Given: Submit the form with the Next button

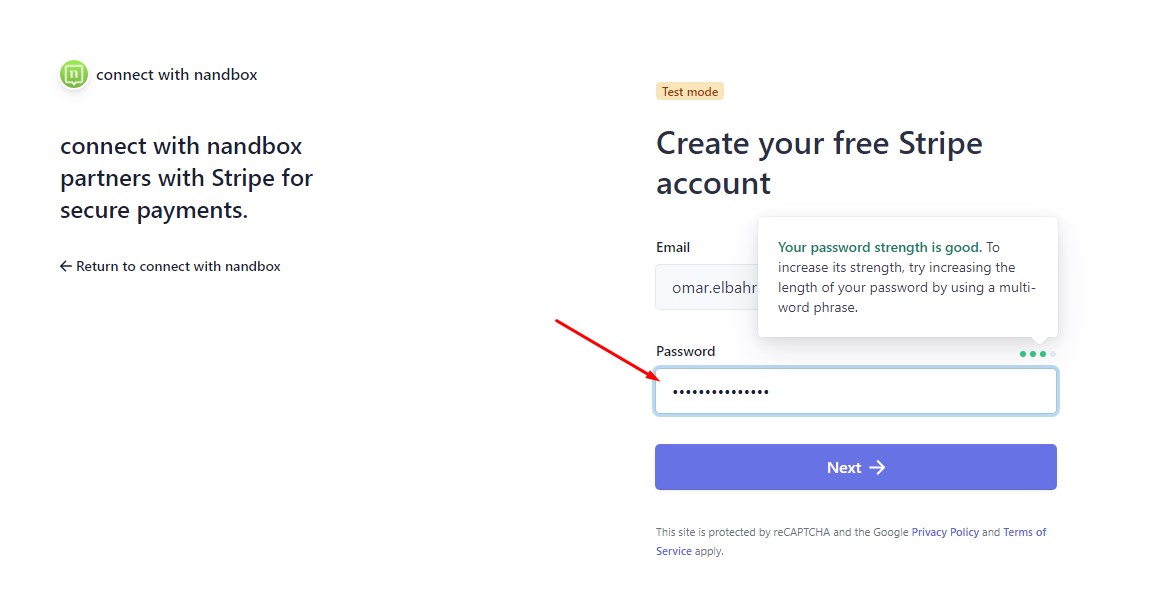Looking at the screenshot, I should (x=856, y=467).
